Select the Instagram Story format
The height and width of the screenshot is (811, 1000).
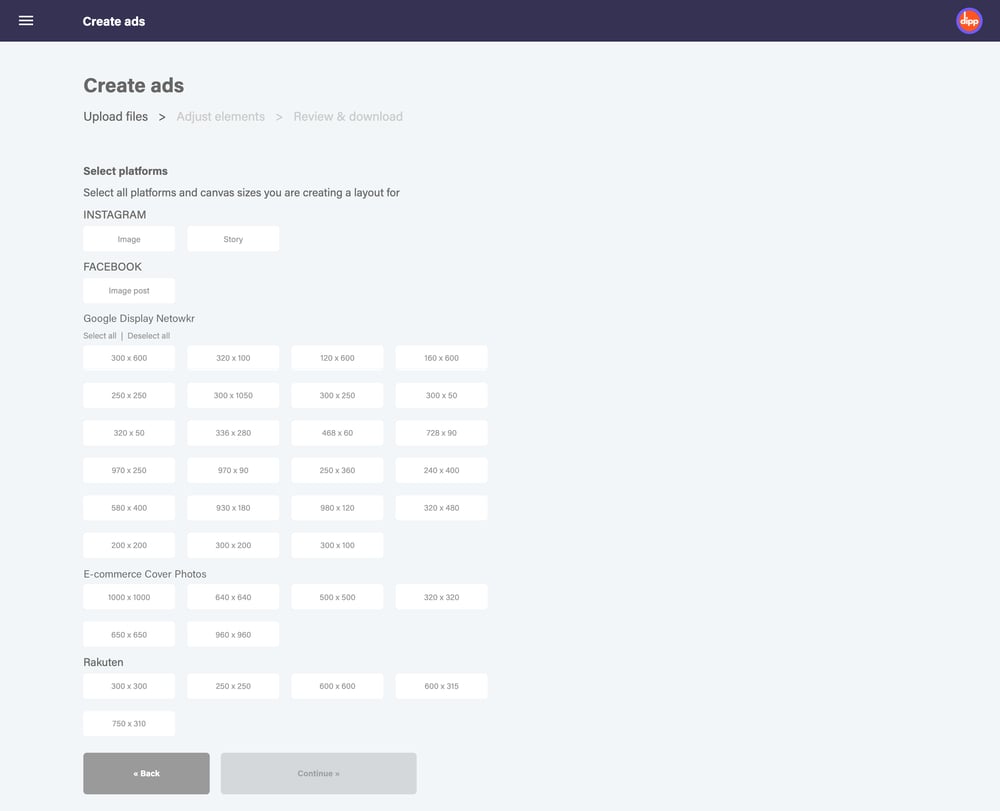(x=233, y=238)
